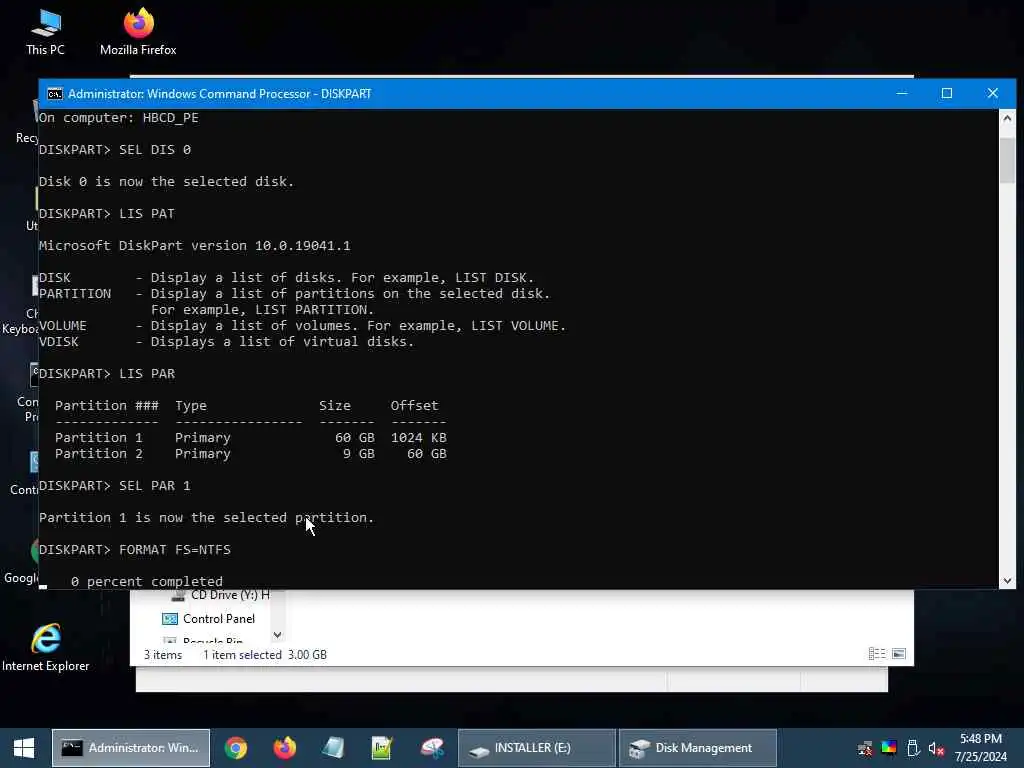Open the green chart taskbar application
The height and width of the screenshot is (768, 1024).
382,748
